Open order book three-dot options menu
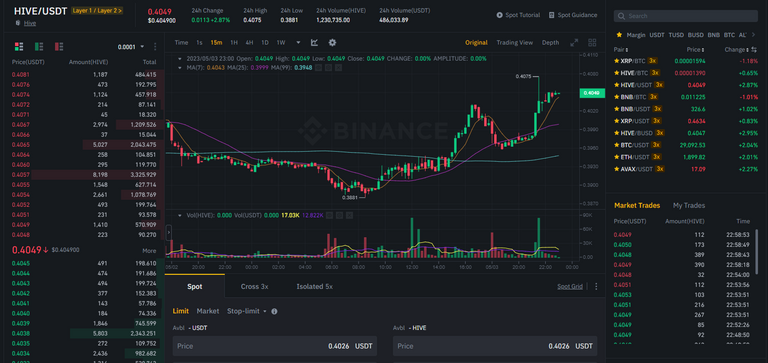 pos(155,47)
